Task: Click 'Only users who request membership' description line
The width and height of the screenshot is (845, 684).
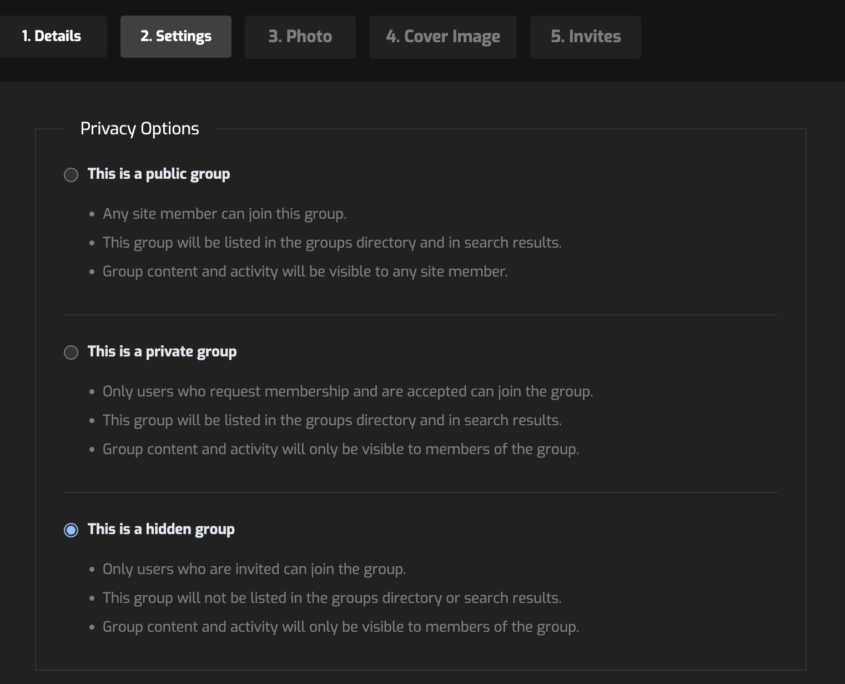Action: pos(347,391)
